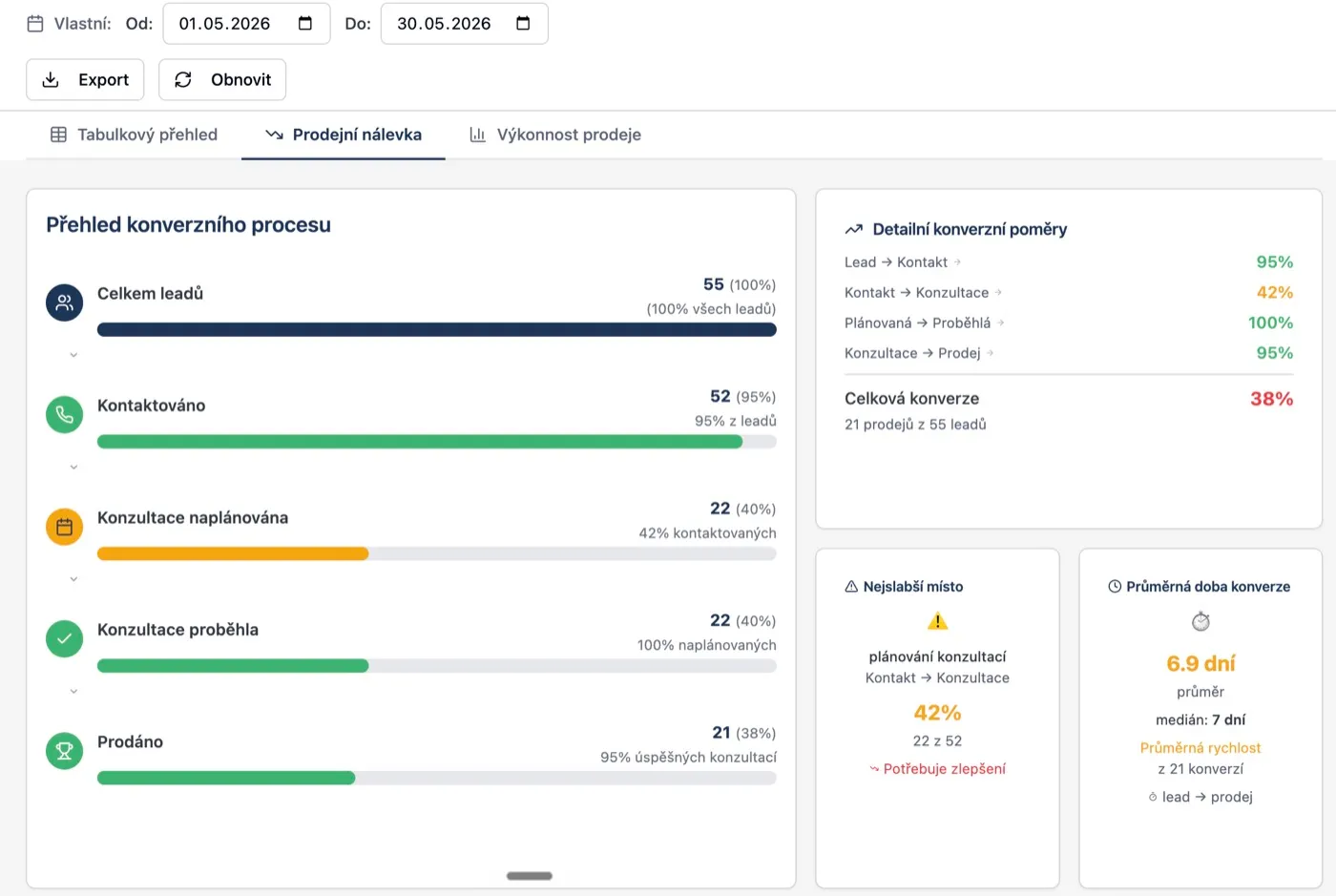Click the "22 z 52" text
The width and height of the screenshot is (1336, 896).
point(937,741)
